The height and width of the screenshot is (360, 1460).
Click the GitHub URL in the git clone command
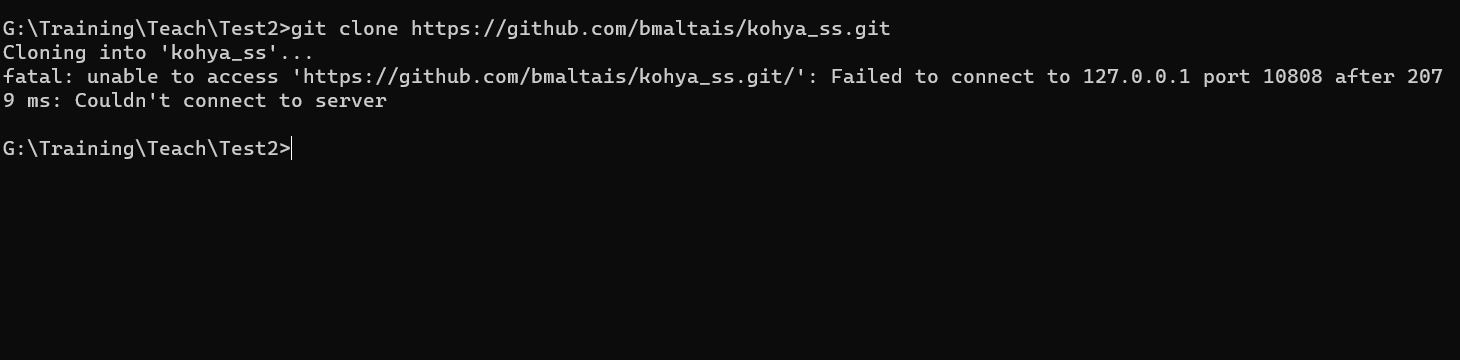tap(650, 28)
